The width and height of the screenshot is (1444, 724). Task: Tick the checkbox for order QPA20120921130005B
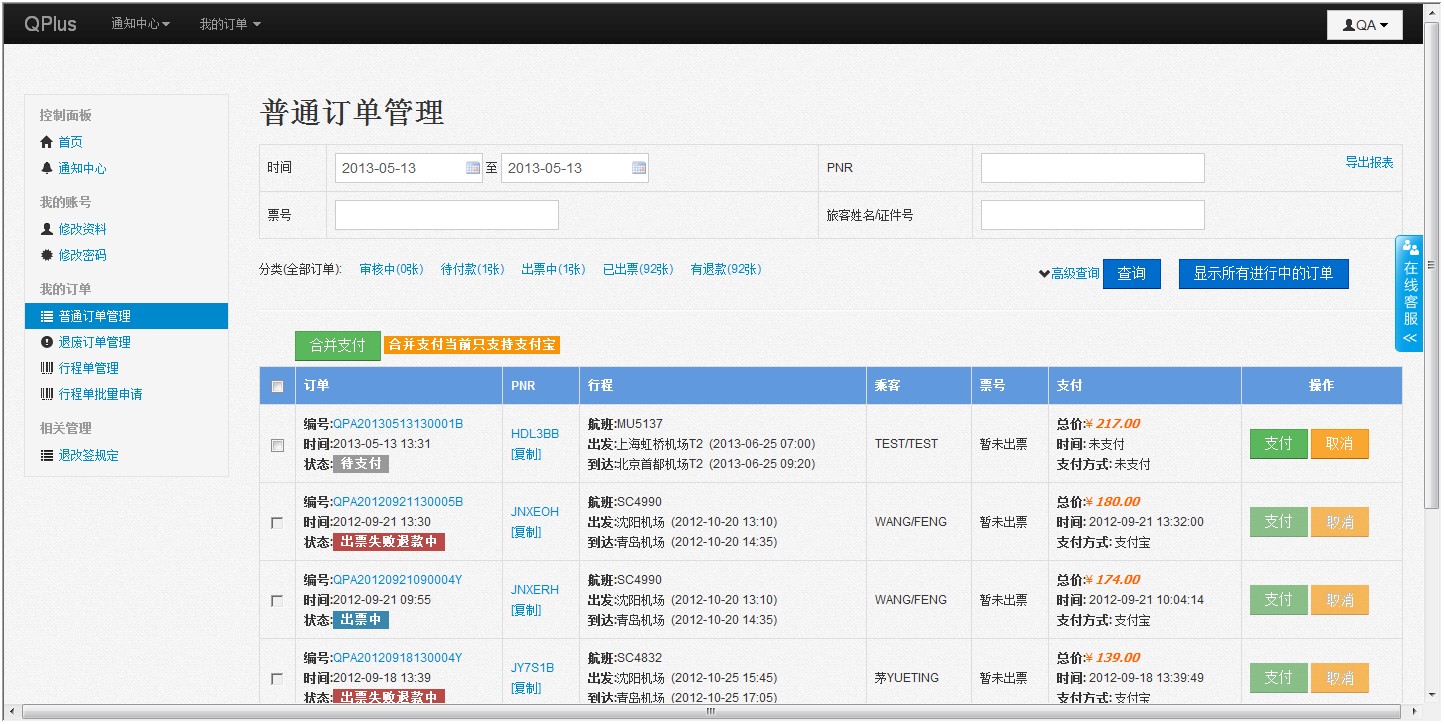(x=278, y=522)
